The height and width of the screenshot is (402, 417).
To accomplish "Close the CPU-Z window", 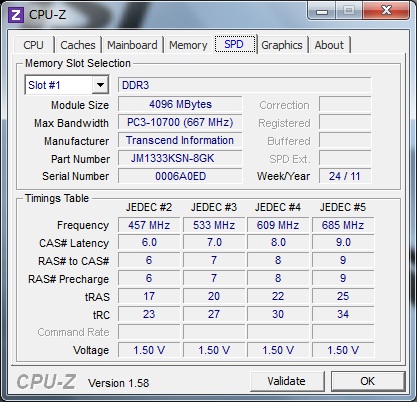I will (x=386, y=10).
